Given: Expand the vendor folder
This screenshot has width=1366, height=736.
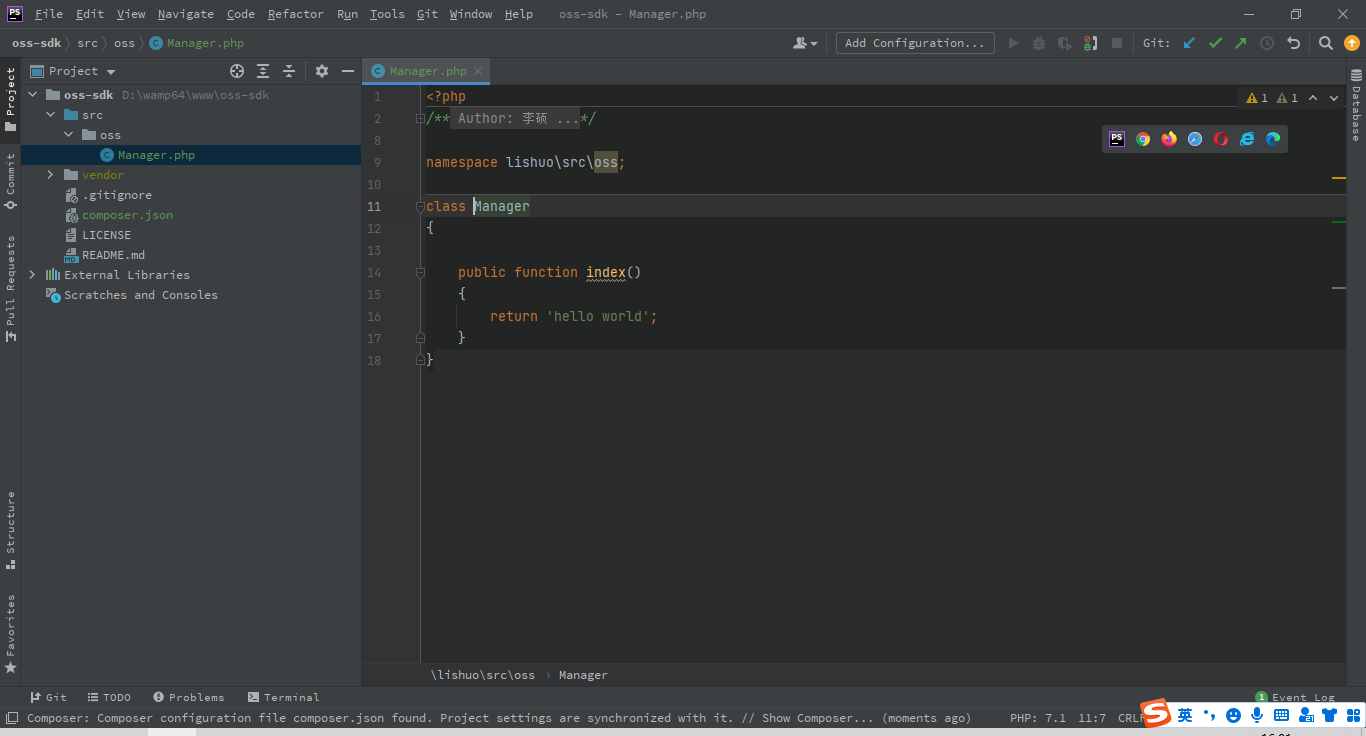Looking at the screenshot, I should click(x=51, y=175).
